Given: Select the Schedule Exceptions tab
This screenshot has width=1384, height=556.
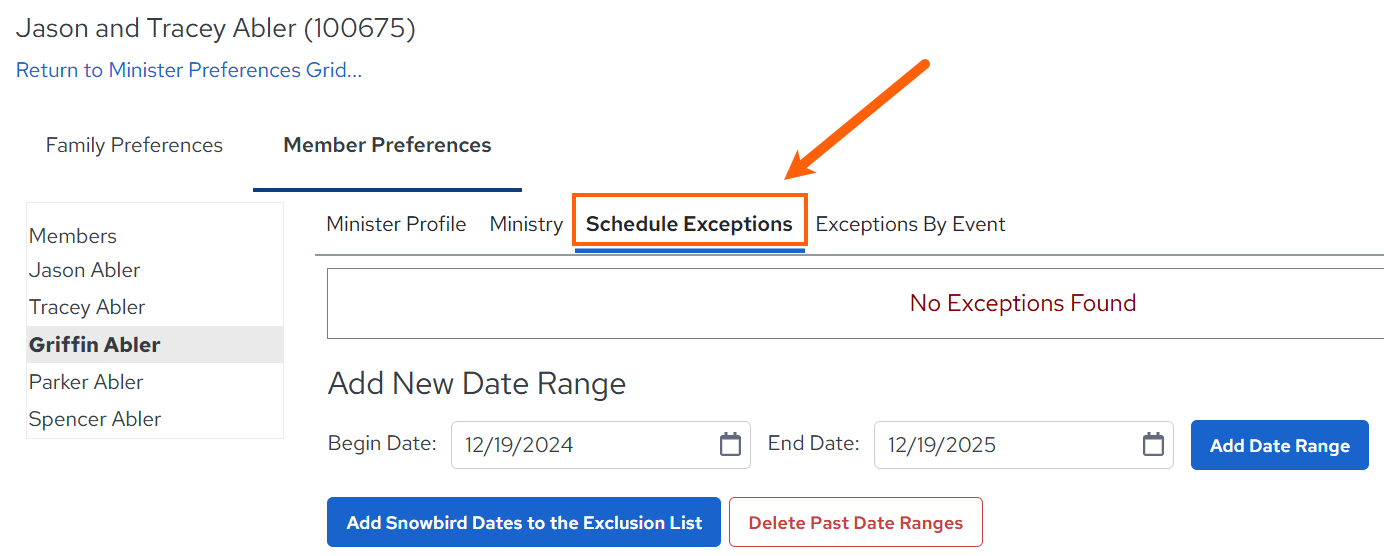Looking at the screenshot, I should tap(689, 224).
